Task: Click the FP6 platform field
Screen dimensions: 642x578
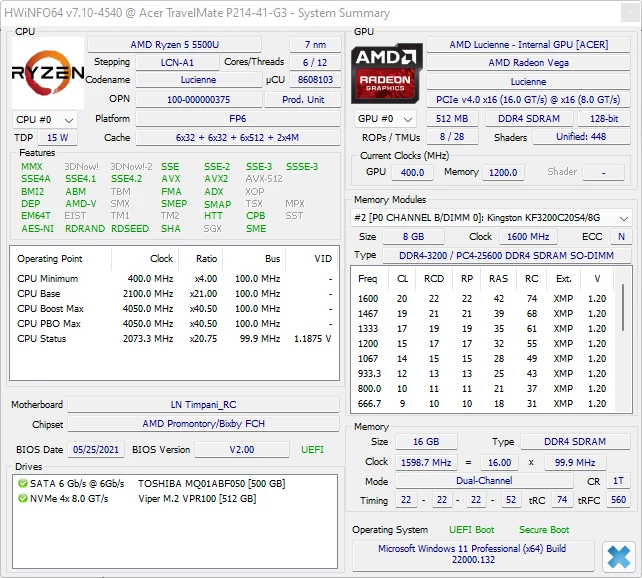Action: click(x=238, y=119)
